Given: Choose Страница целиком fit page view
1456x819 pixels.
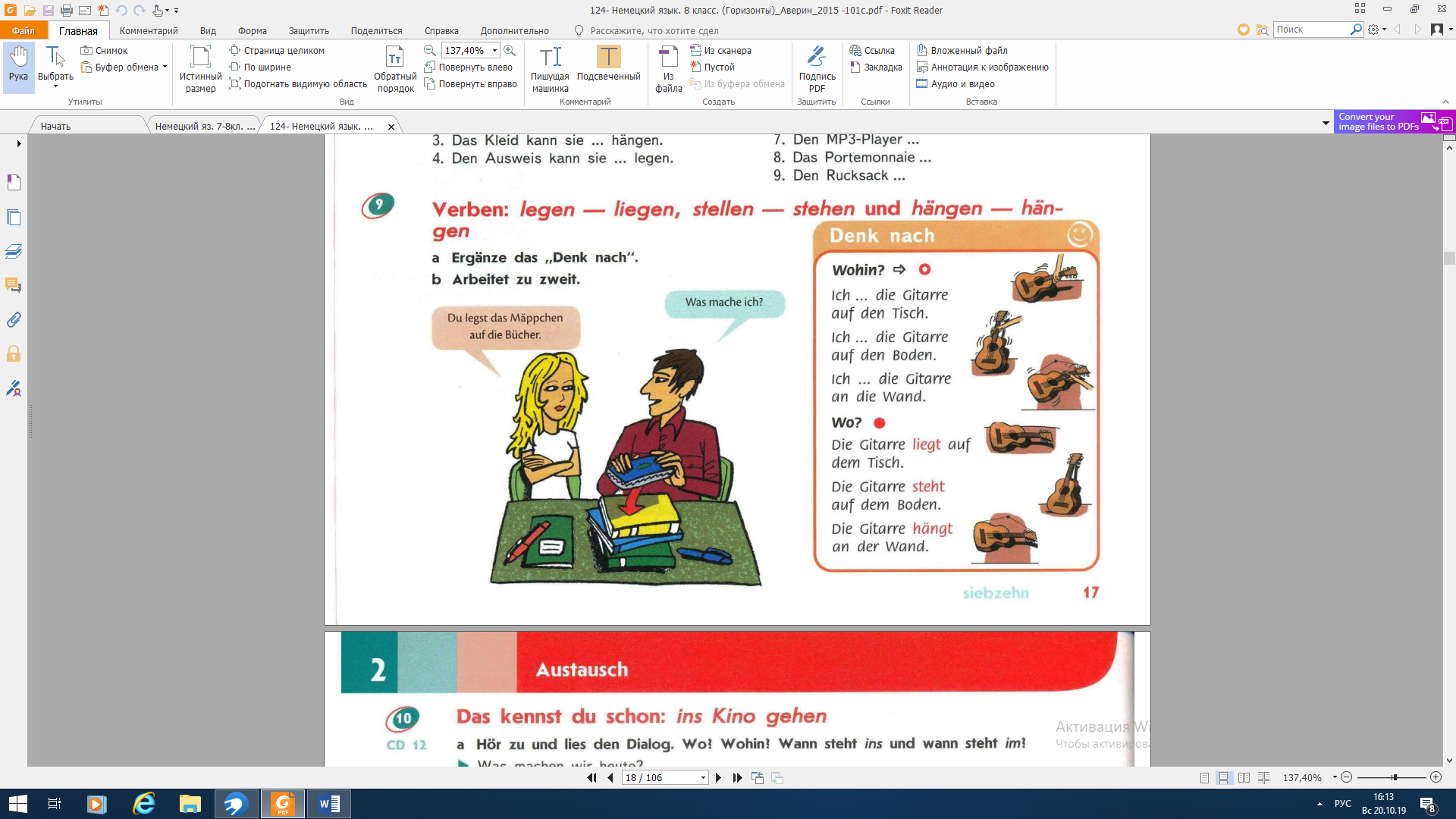Looking at the screenshot, I should 277,51.
